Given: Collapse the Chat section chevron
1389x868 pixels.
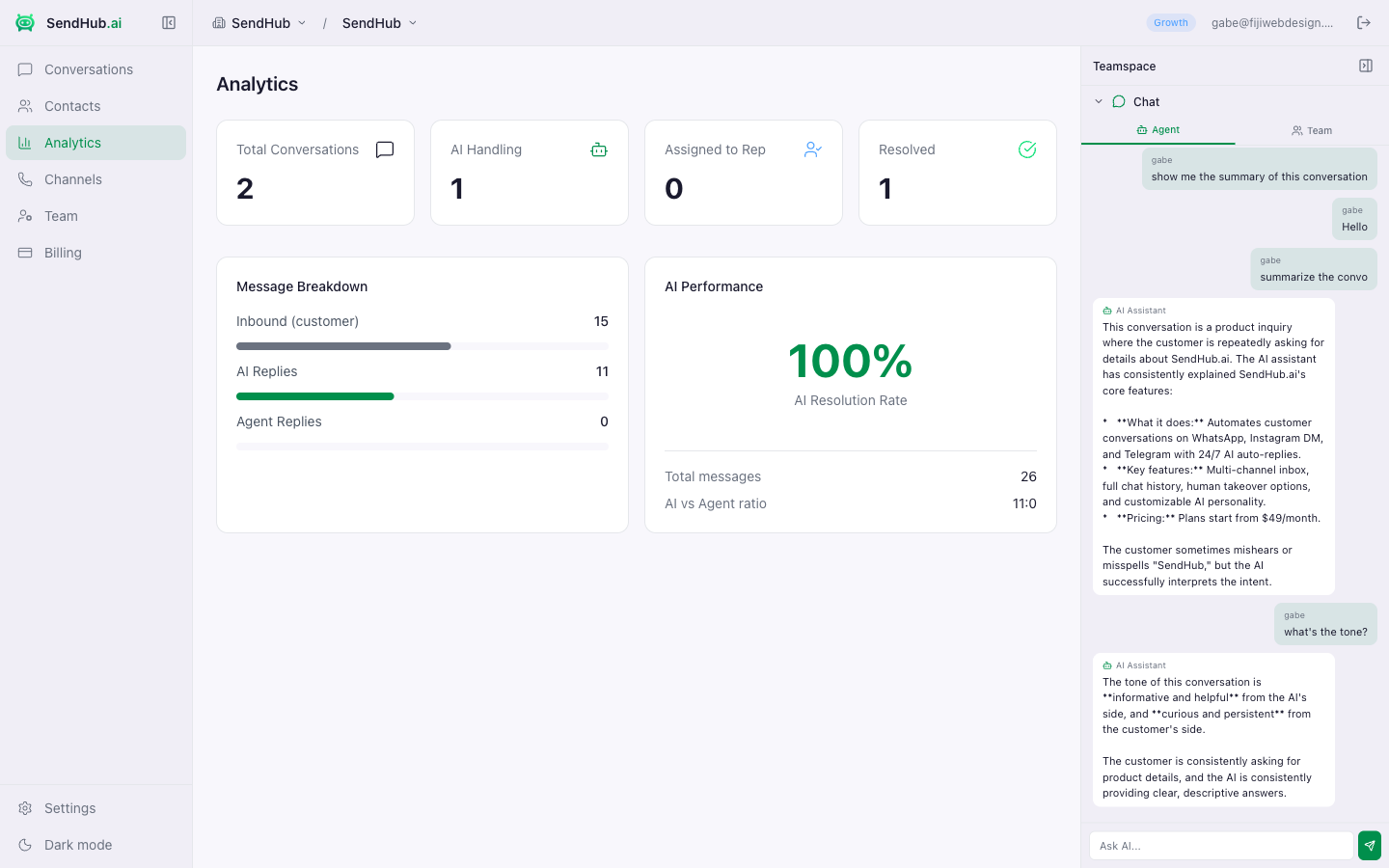Looking at the screenshot, I should pyautogui.click(x=1099, y=101).
